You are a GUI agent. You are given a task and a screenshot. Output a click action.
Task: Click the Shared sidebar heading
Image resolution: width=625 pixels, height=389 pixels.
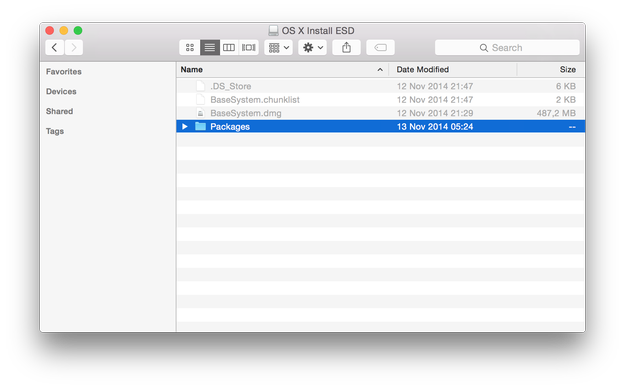click(x=59, y=111)
